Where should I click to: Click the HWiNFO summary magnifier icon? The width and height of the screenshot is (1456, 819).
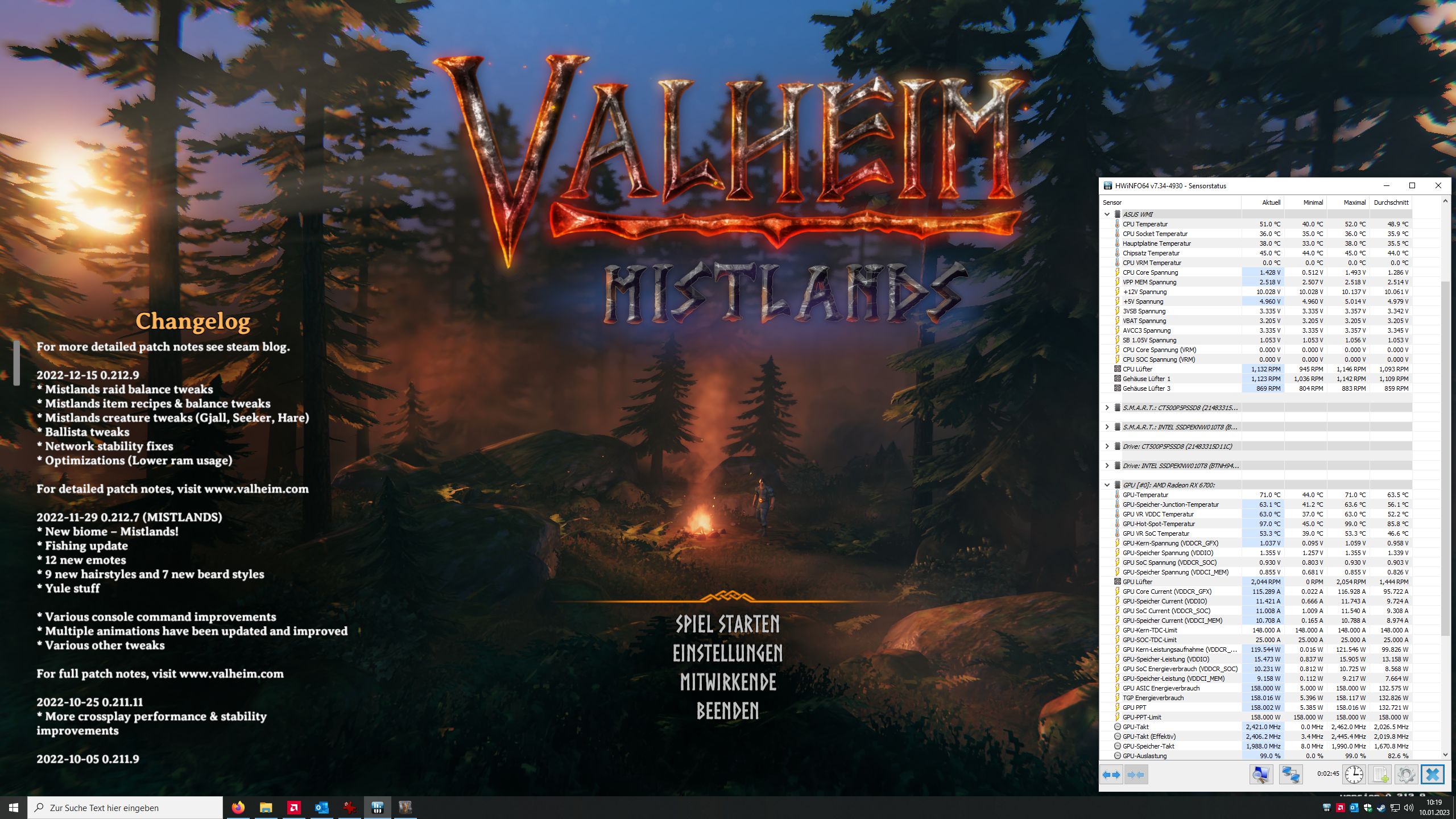point(1260,775)
